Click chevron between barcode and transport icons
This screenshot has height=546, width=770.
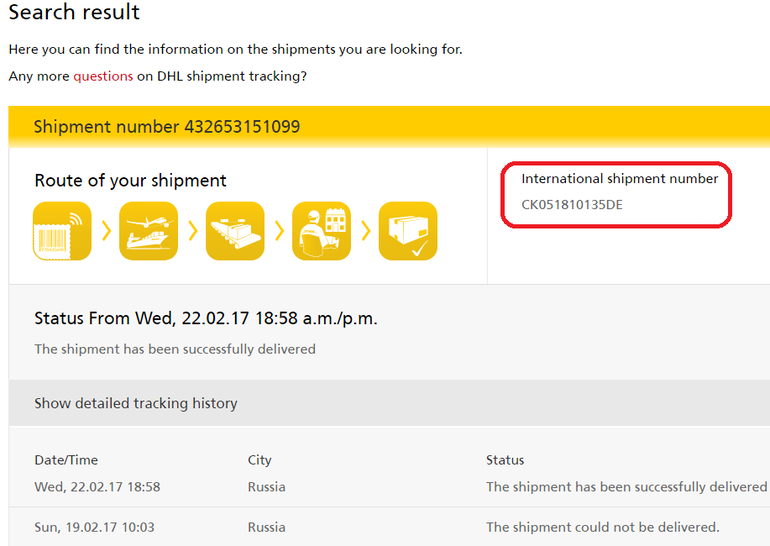click(105, 231)
